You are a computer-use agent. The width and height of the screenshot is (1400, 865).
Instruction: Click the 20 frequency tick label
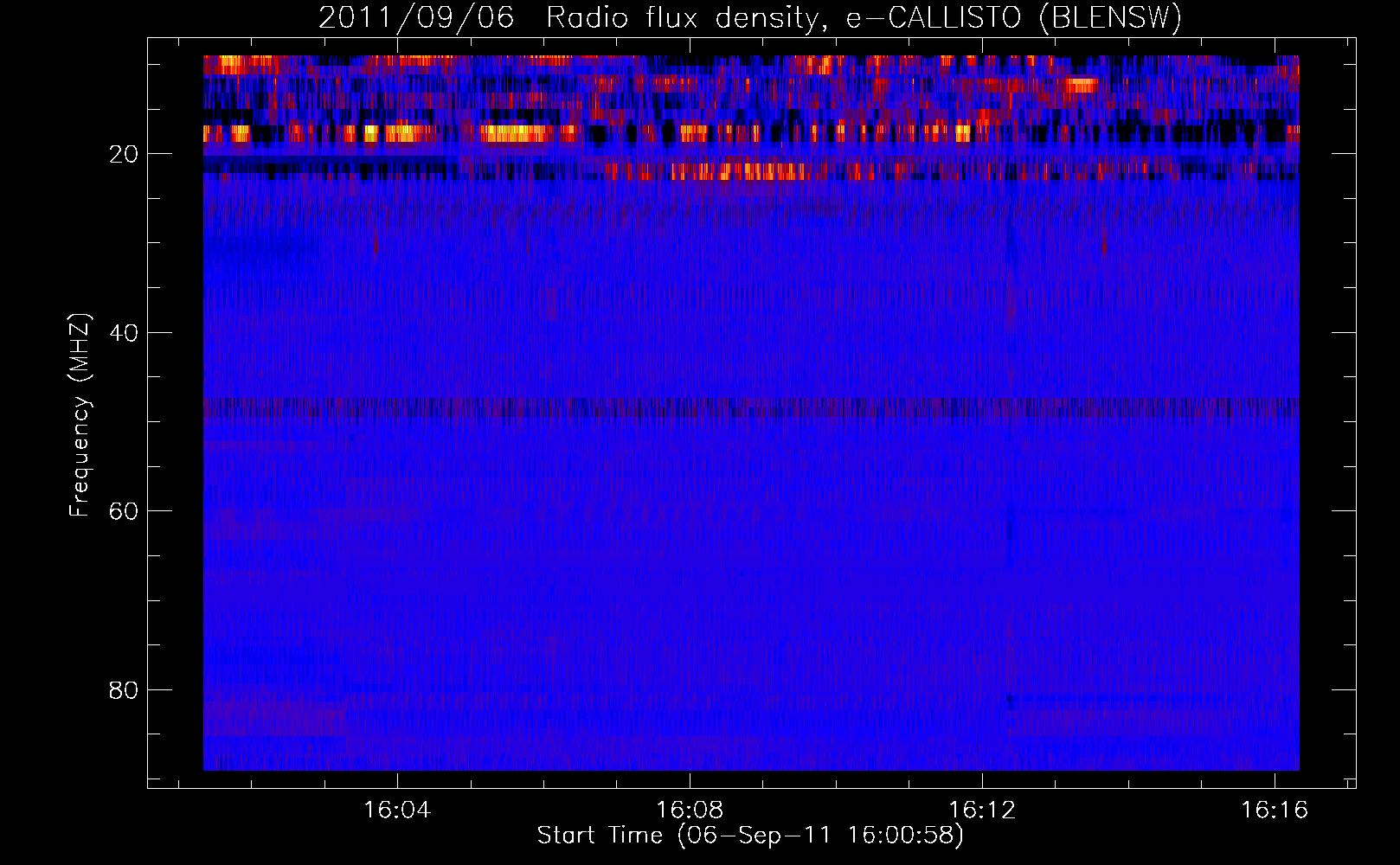point(124,154)
